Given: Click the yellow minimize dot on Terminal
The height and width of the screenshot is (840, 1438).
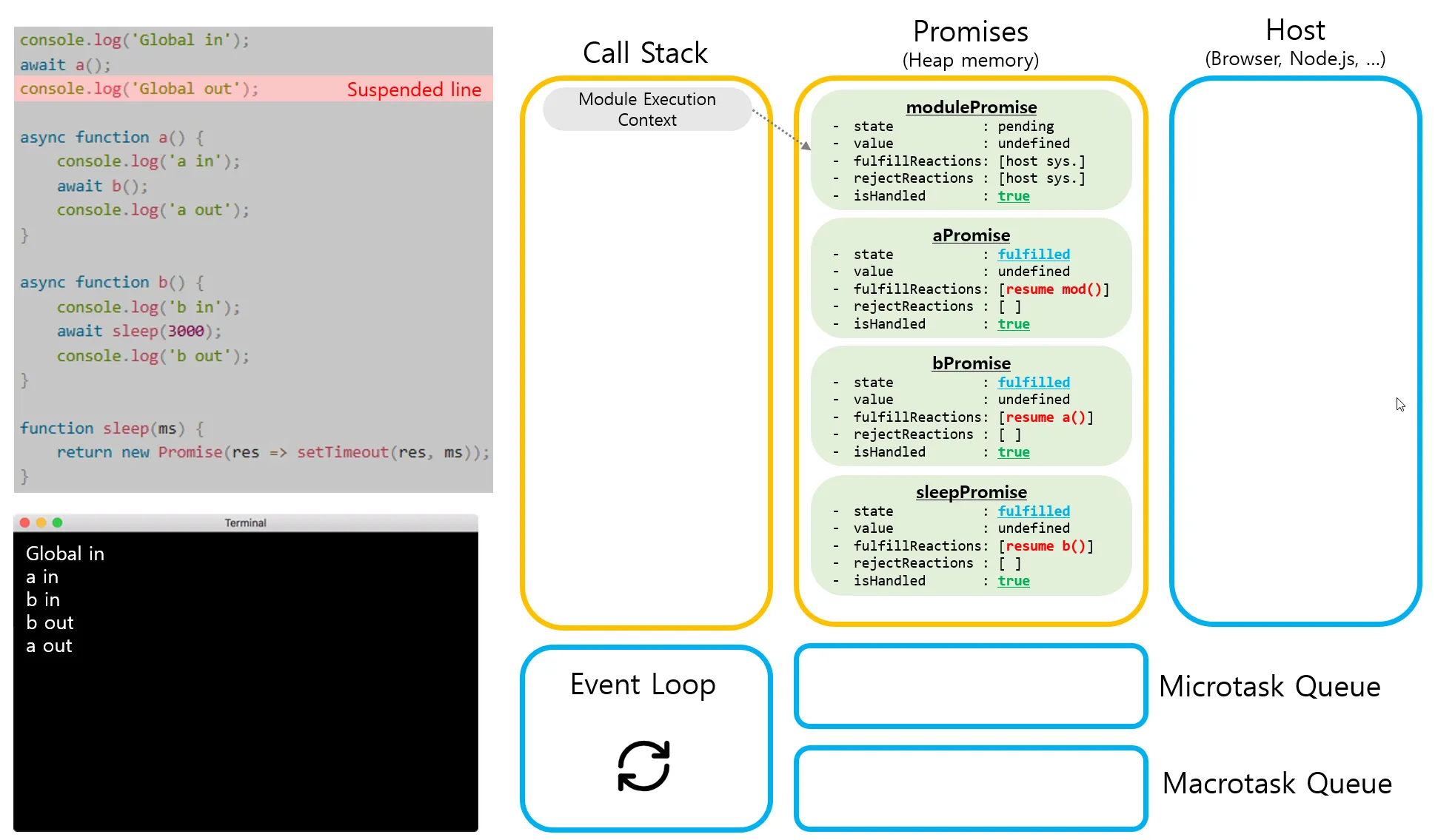Looking at the screenshot, I should (x=41, y=523).
